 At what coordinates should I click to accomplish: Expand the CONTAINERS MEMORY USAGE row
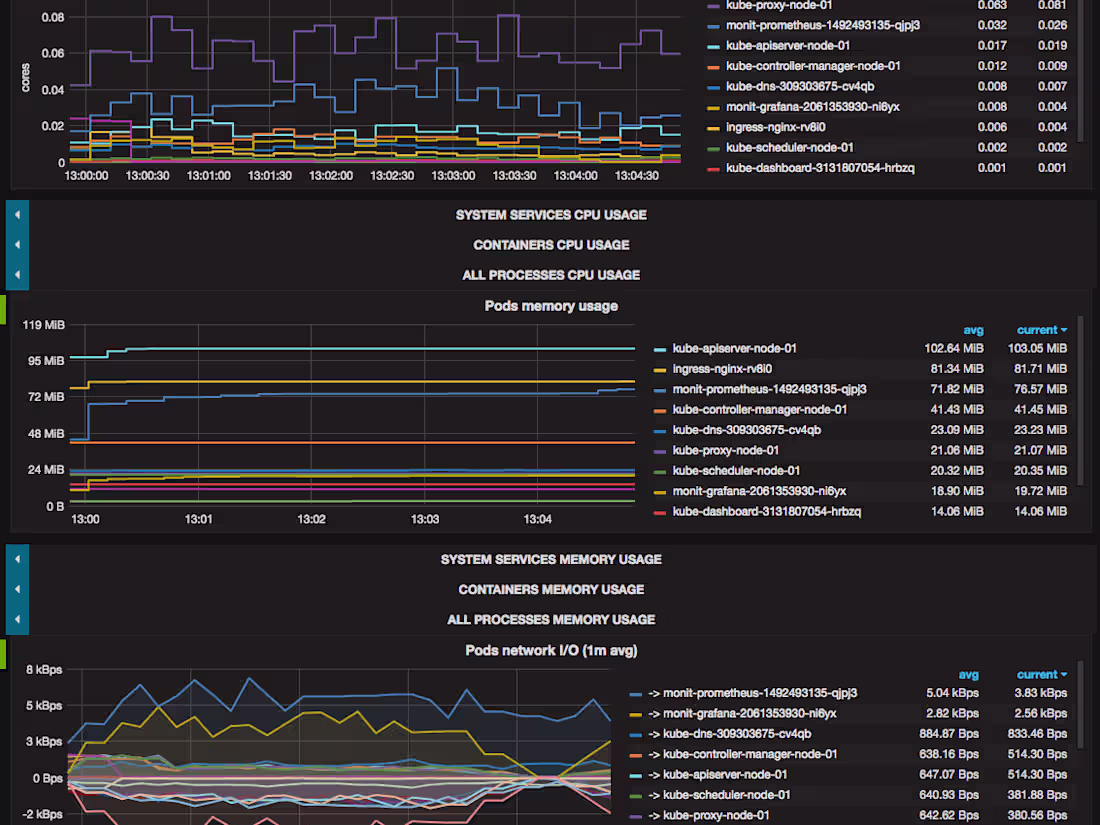(551, 589)
